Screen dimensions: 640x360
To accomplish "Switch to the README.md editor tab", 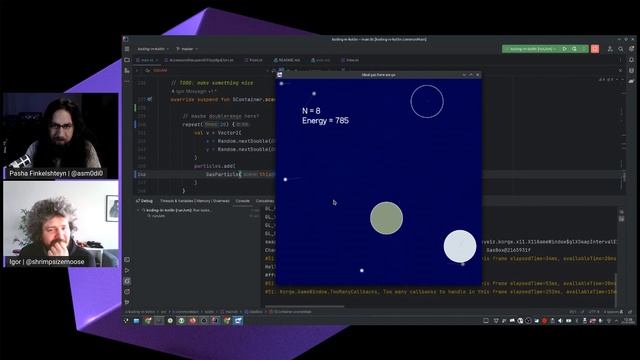I will pos(287,60).
